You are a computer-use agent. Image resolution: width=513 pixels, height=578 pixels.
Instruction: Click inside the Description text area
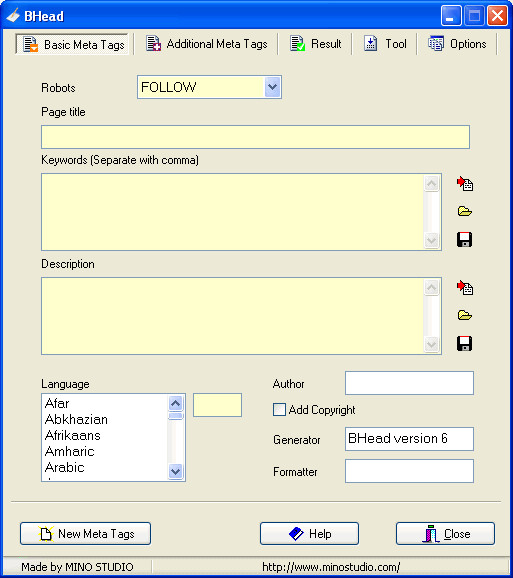click(x=233, y=316)
